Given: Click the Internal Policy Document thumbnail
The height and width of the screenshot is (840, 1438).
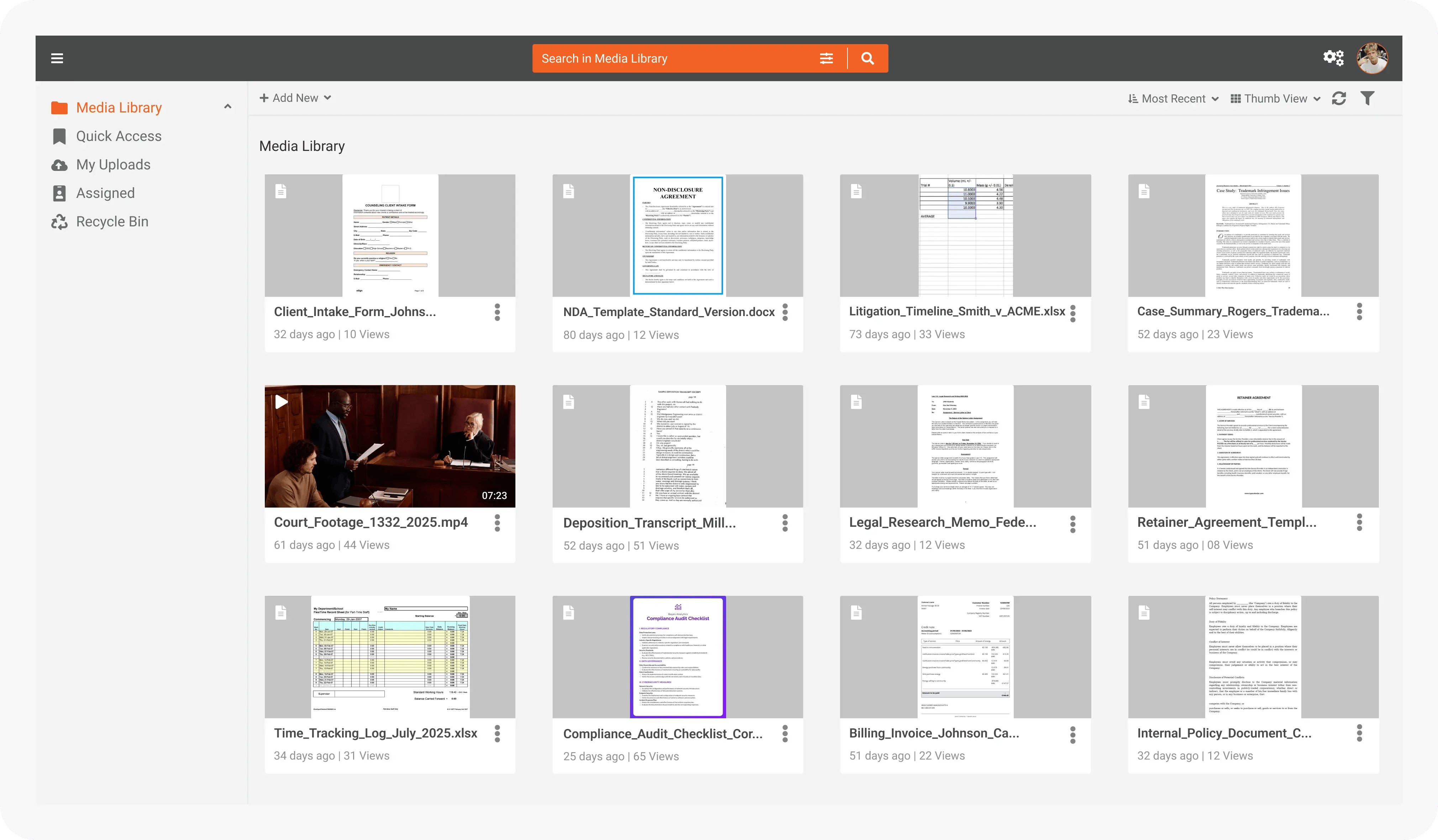Looking at the screenshot, I should tap(1253, 657).
